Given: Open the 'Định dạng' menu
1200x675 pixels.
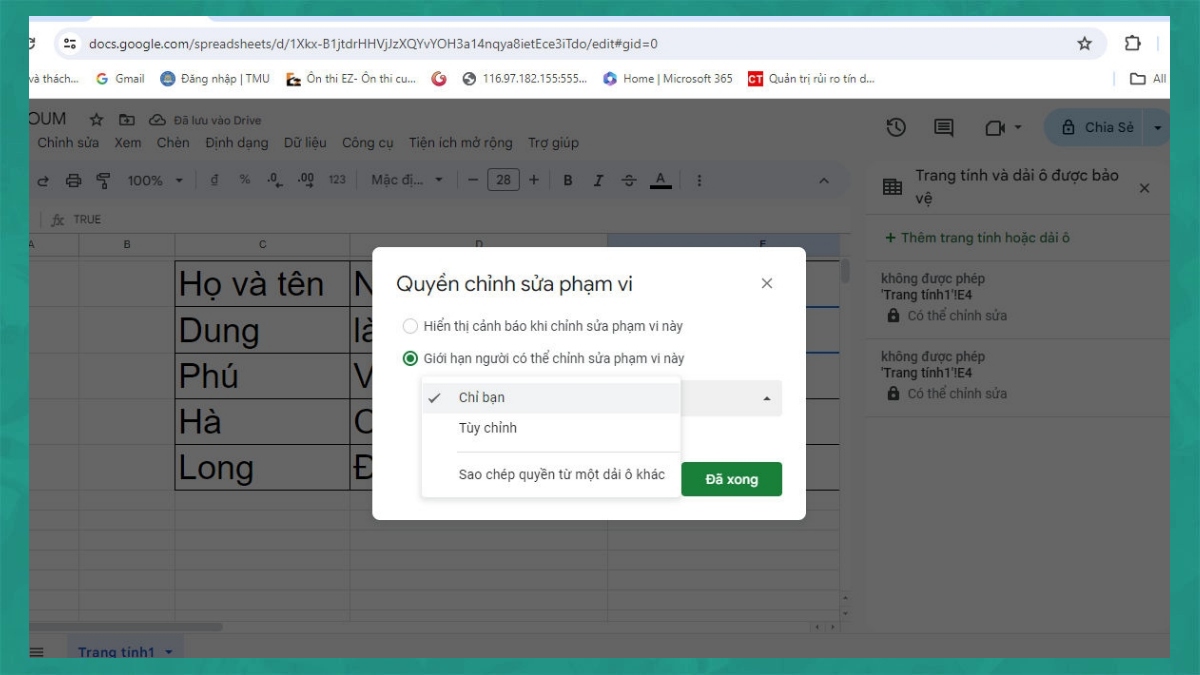Looking at the screenshot, I should click(x=237, y=143).
